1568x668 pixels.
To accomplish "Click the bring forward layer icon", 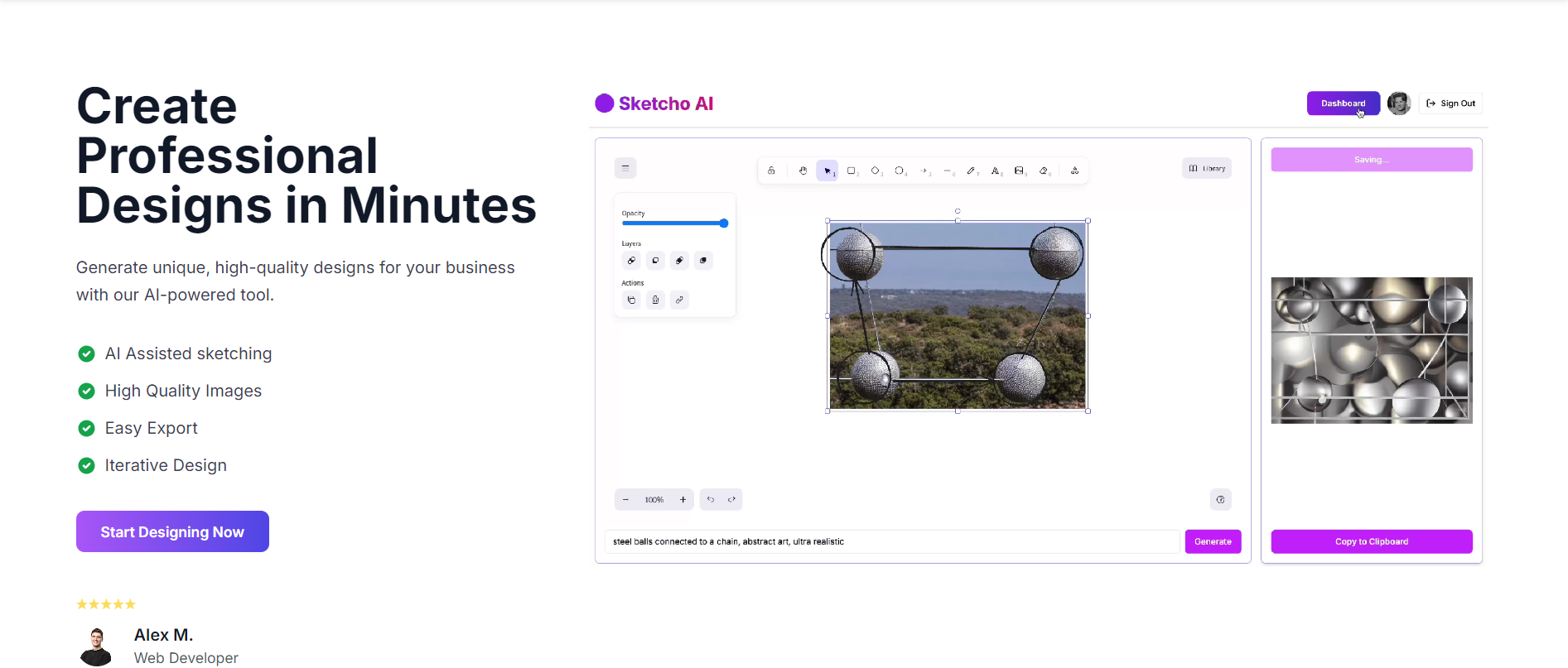I will click(679, 261).
